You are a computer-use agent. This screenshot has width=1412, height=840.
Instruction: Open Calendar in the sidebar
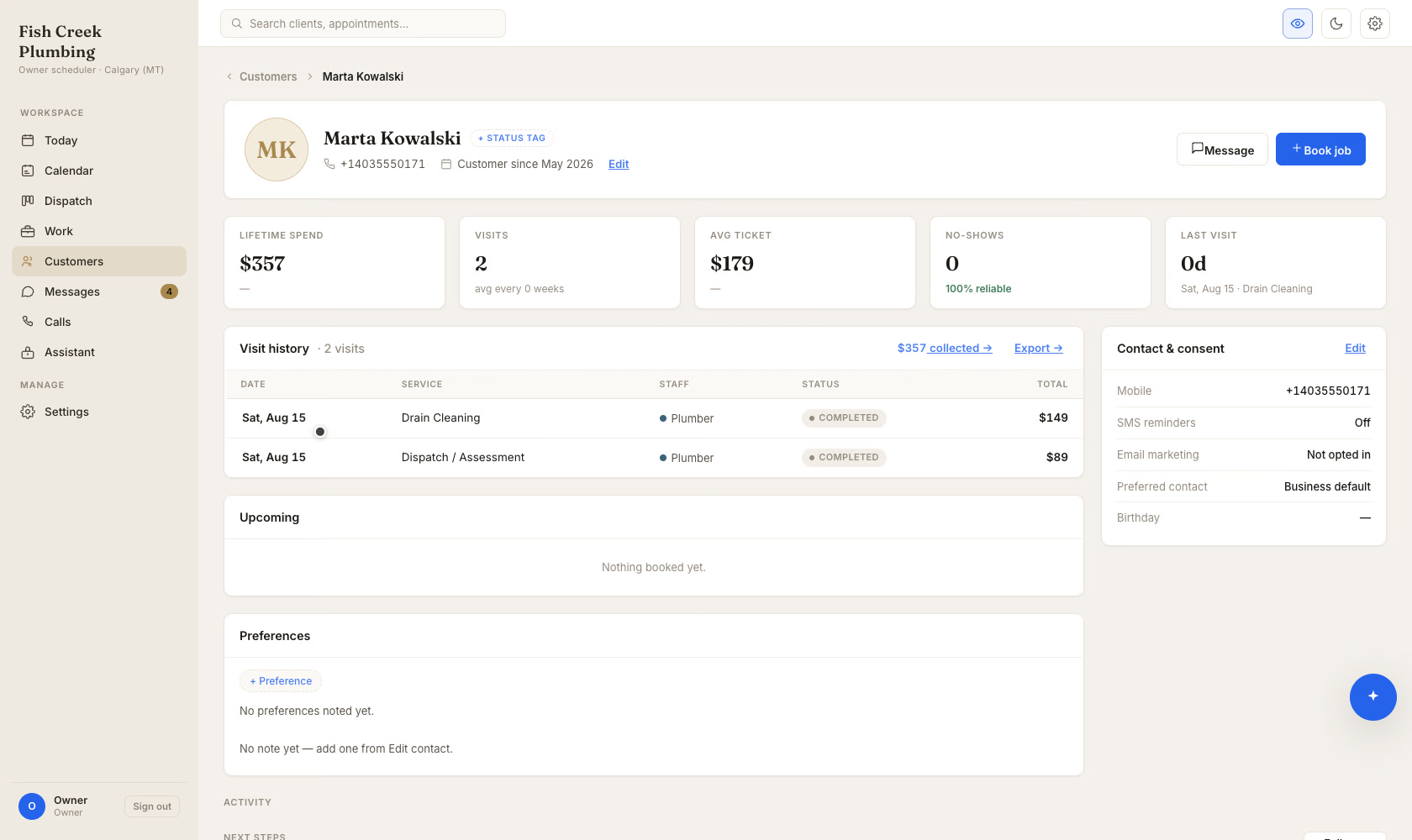pos(99,171)
